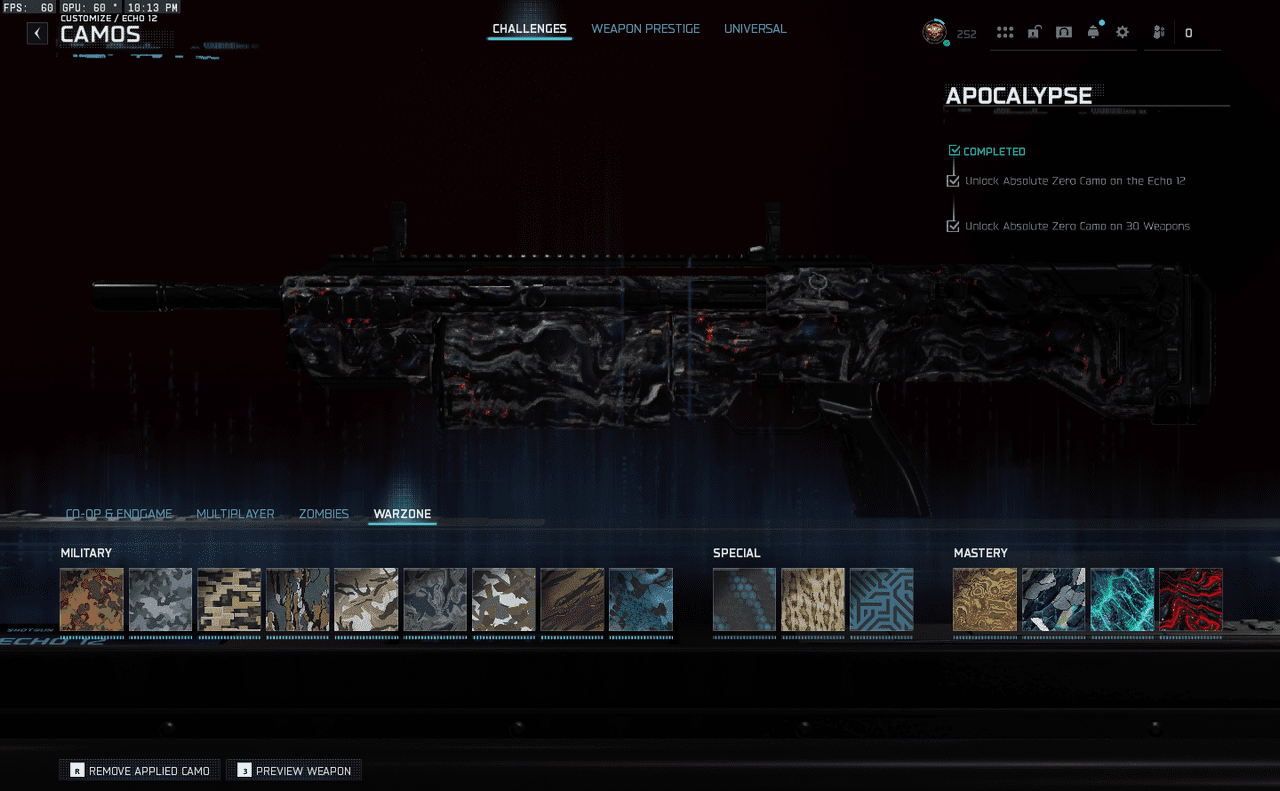Image resolution: width=1280 pixels, height=791 pixels.
Task: Click the player rank emblem avatar
Action: point(934,32)
